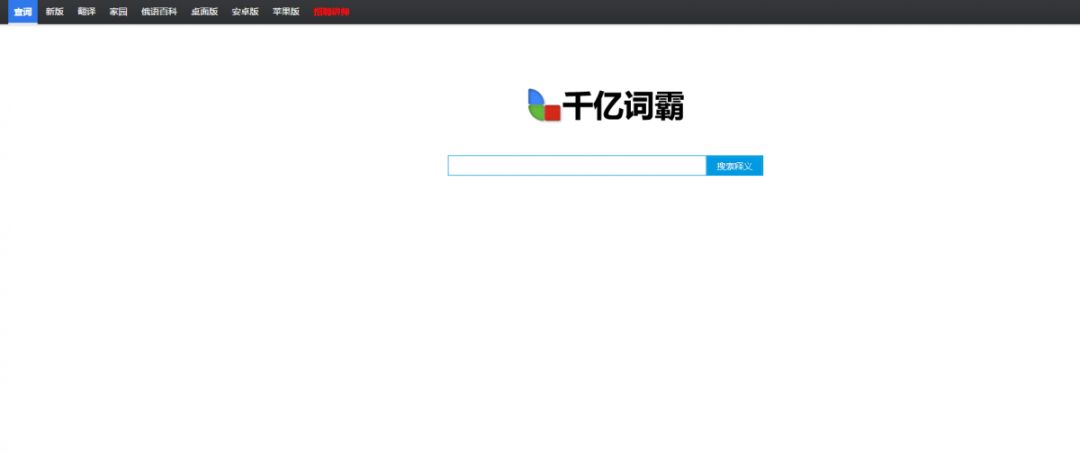Open the 桌面版 link
The image size is (1080, 454).
[205, 12]
